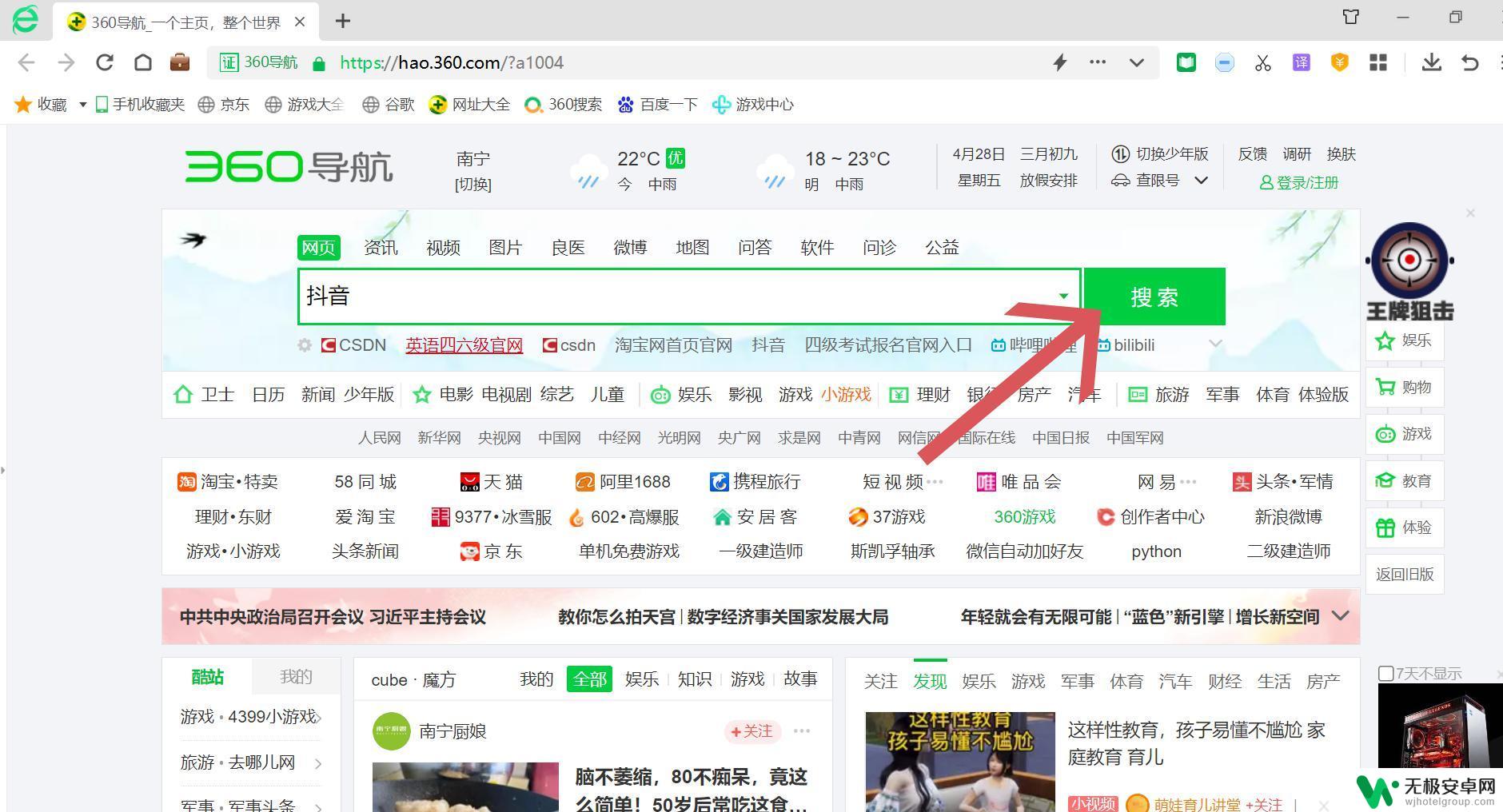Image resolution: width=1503 pixels, height=812 pixels.
Task: Expand the hot search words chevron
Action: tap(1215, 344)
